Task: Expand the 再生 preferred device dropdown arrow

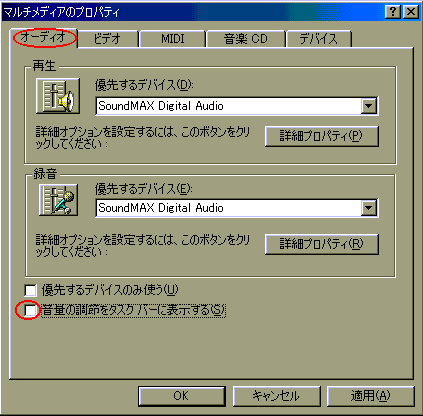Action: click(x=369, y=106)
